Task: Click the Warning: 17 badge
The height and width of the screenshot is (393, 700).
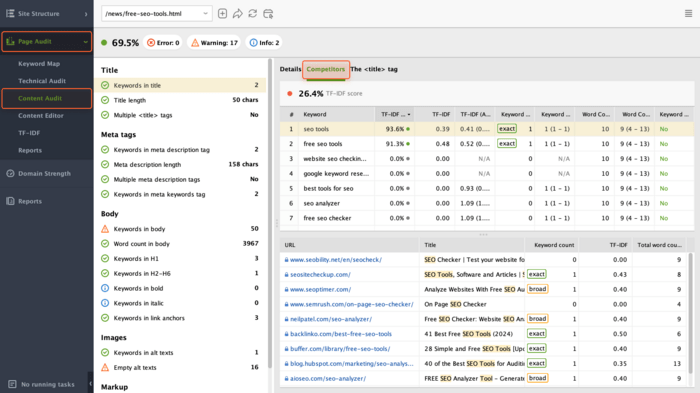Action: tap(214, 42)
